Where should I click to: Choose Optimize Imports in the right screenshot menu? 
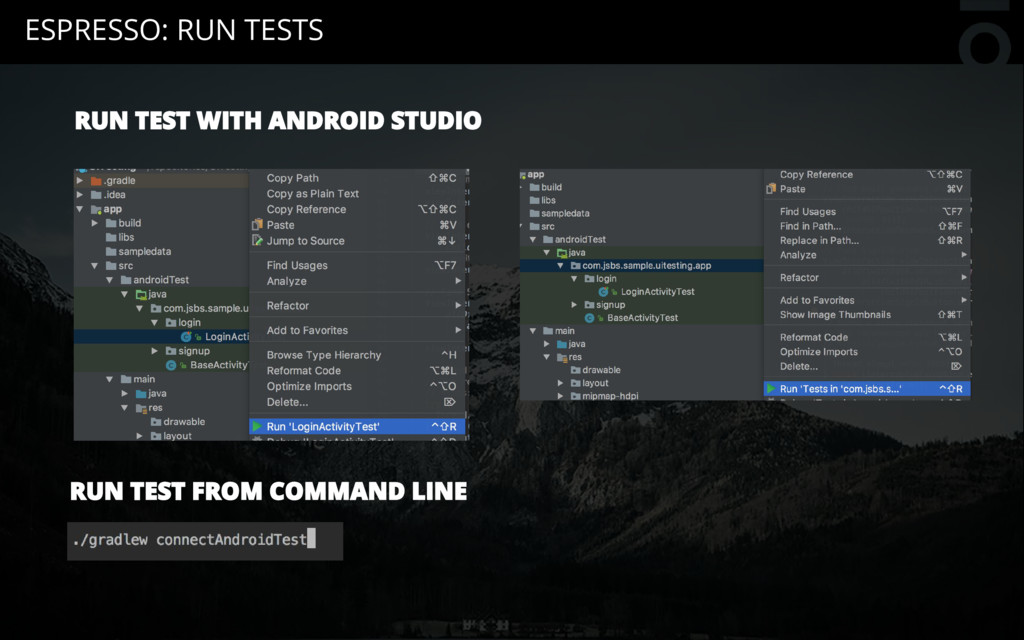867,352
